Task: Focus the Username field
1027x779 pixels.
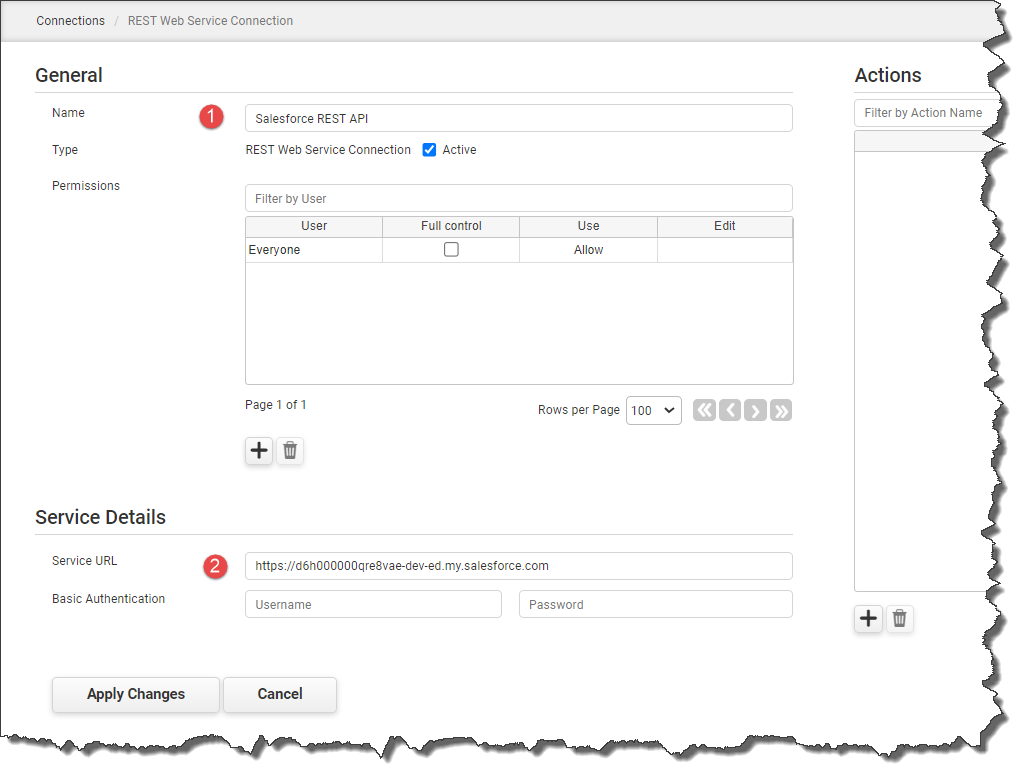Action: coord(373,604)
